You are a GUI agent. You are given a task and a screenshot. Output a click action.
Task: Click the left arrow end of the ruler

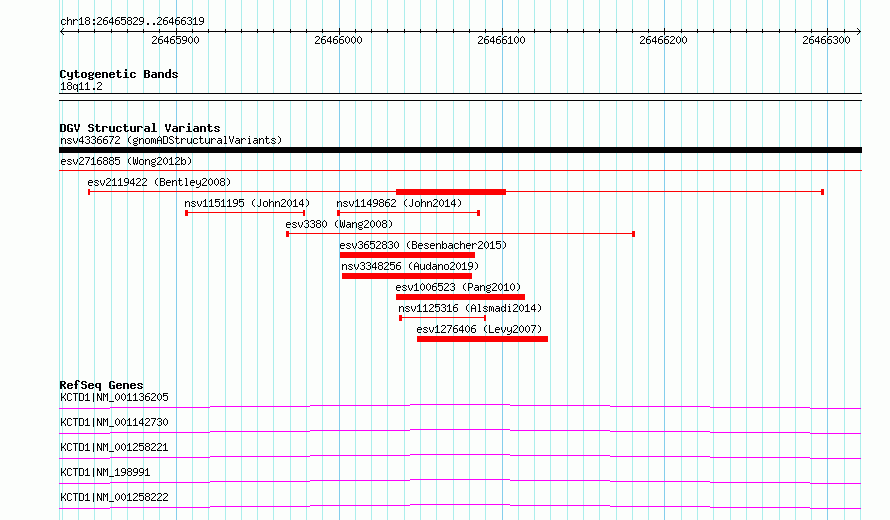62,32
